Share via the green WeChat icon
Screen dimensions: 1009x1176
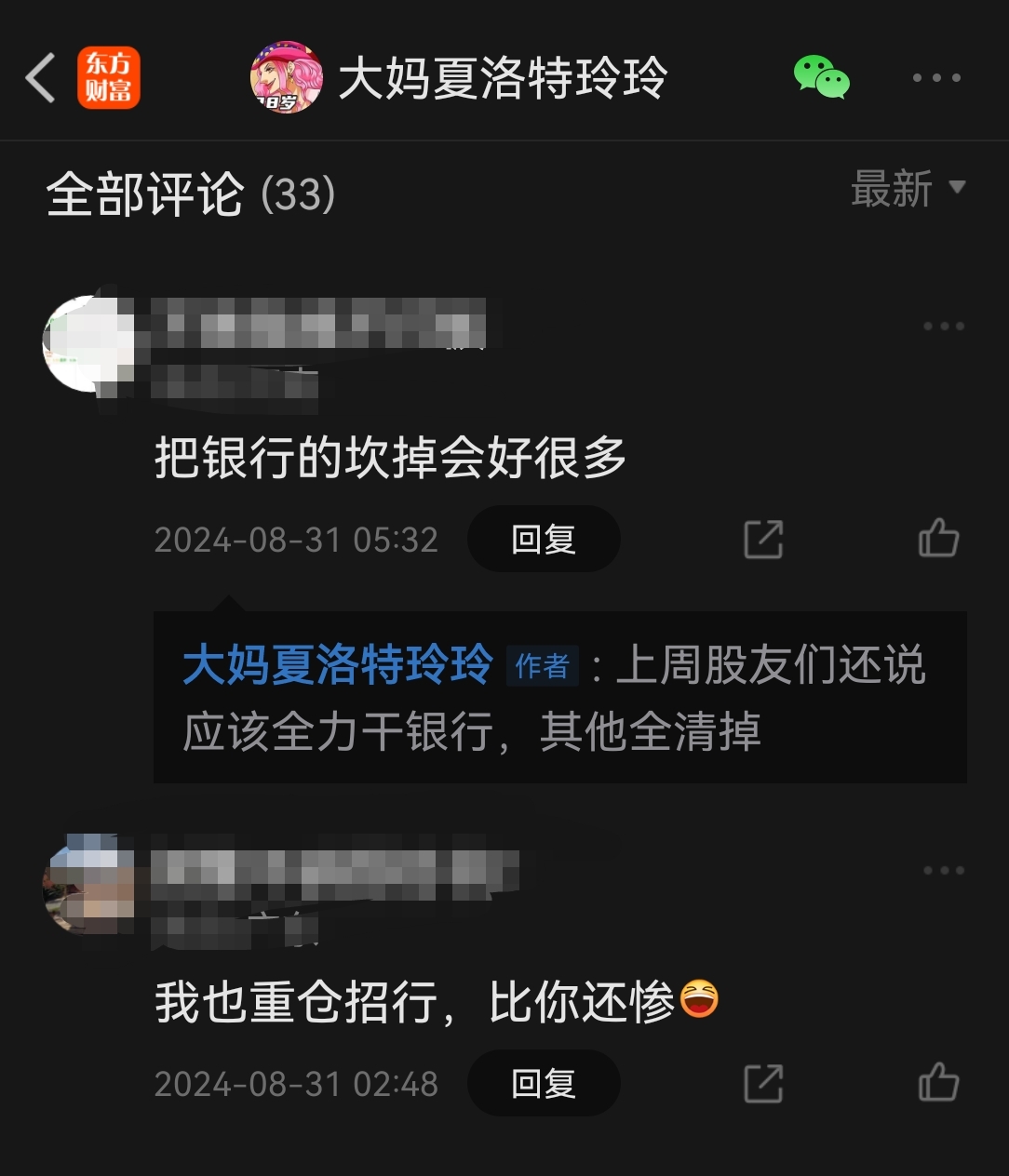821,77
